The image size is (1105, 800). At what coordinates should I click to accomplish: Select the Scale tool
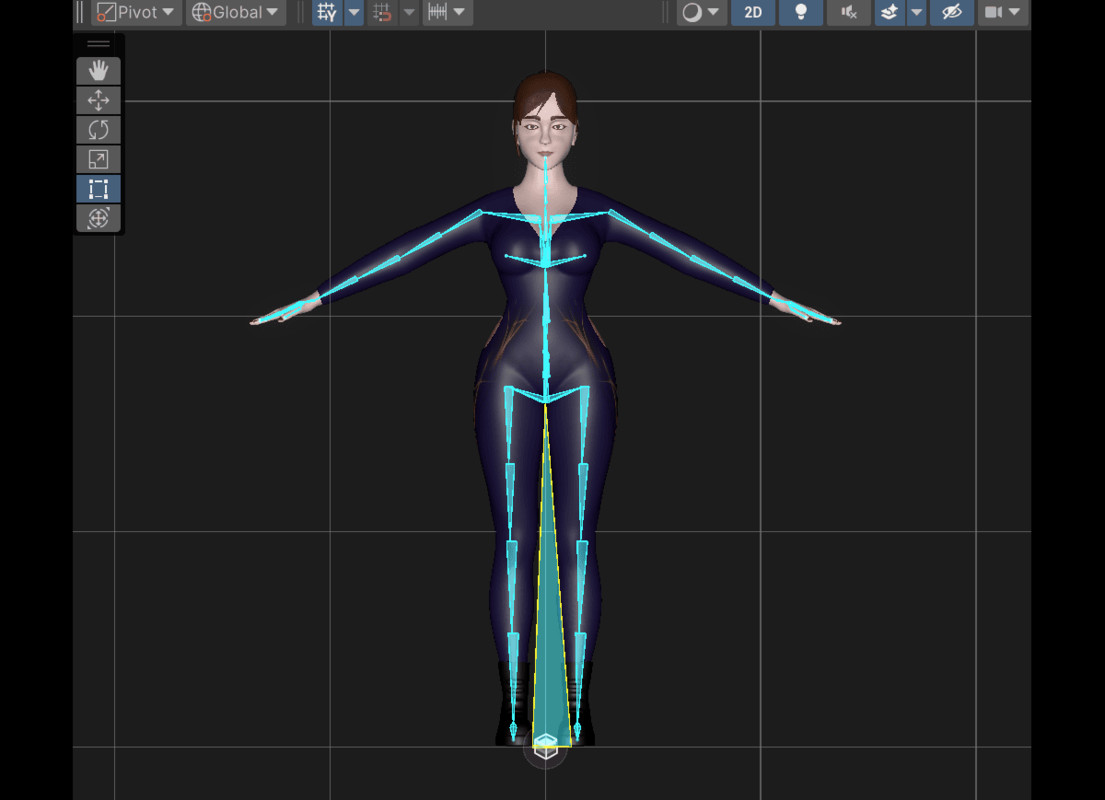tap(97, 159)
